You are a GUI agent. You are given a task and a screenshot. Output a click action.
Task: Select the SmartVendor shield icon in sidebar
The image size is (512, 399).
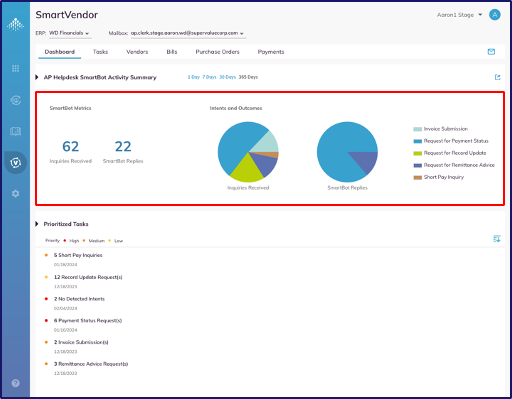pyautogui.click(x=15, y=163)
